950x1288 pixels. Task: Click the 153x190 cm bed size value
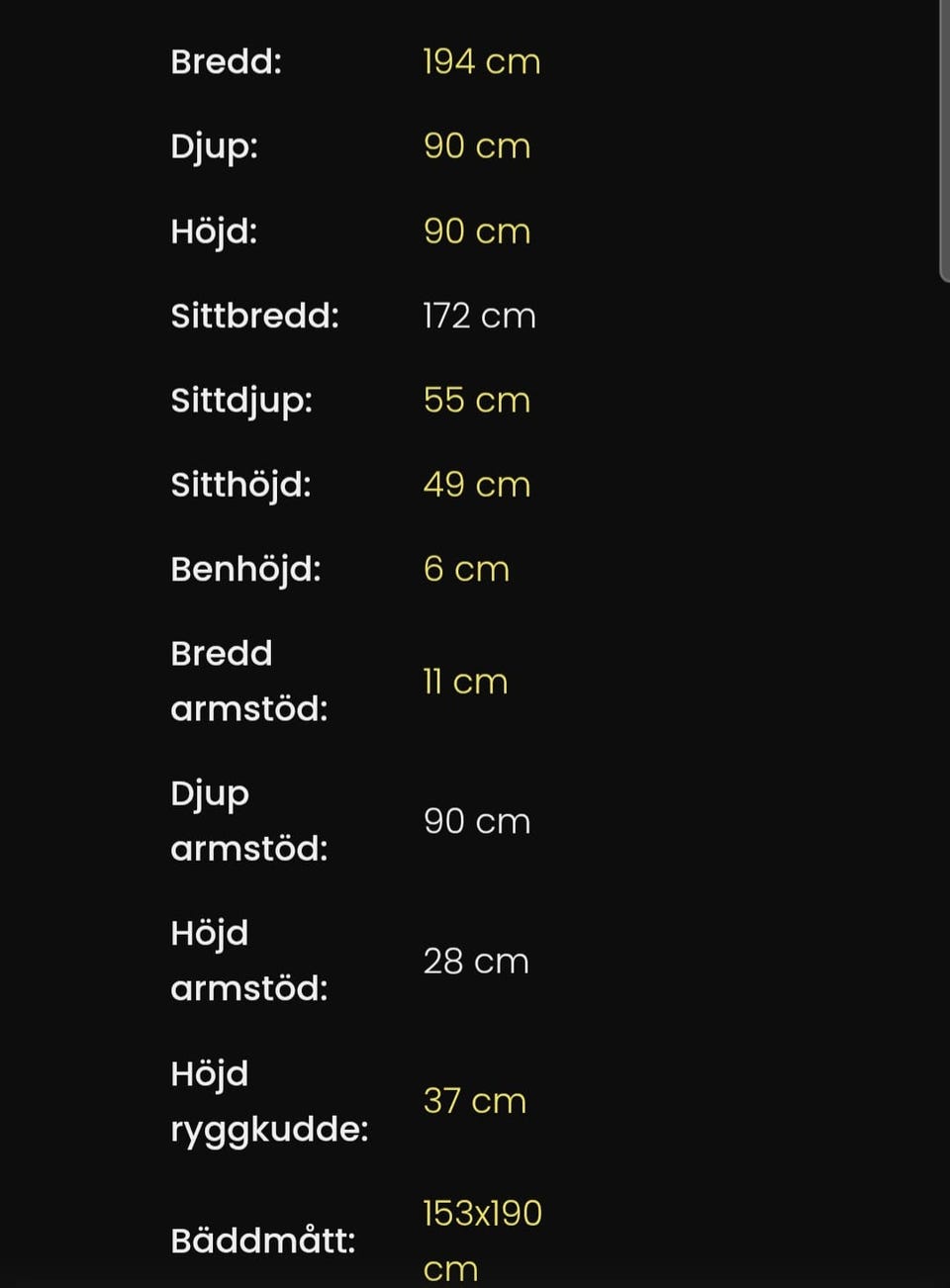pyautogui.click(x=482, y=1241)
